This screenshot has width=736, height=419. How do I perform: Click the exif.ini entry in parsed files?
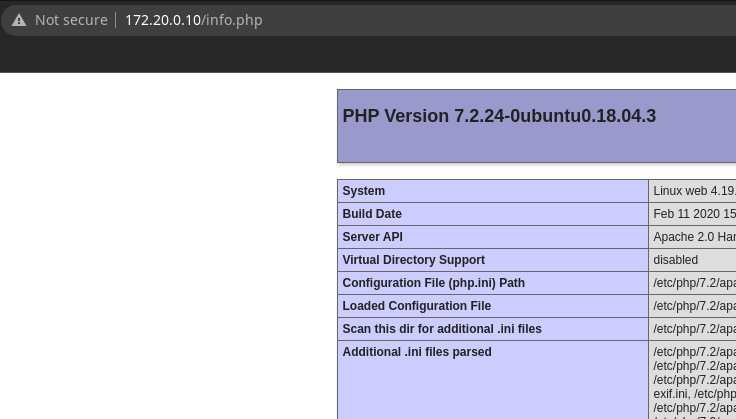coord(667,394)
